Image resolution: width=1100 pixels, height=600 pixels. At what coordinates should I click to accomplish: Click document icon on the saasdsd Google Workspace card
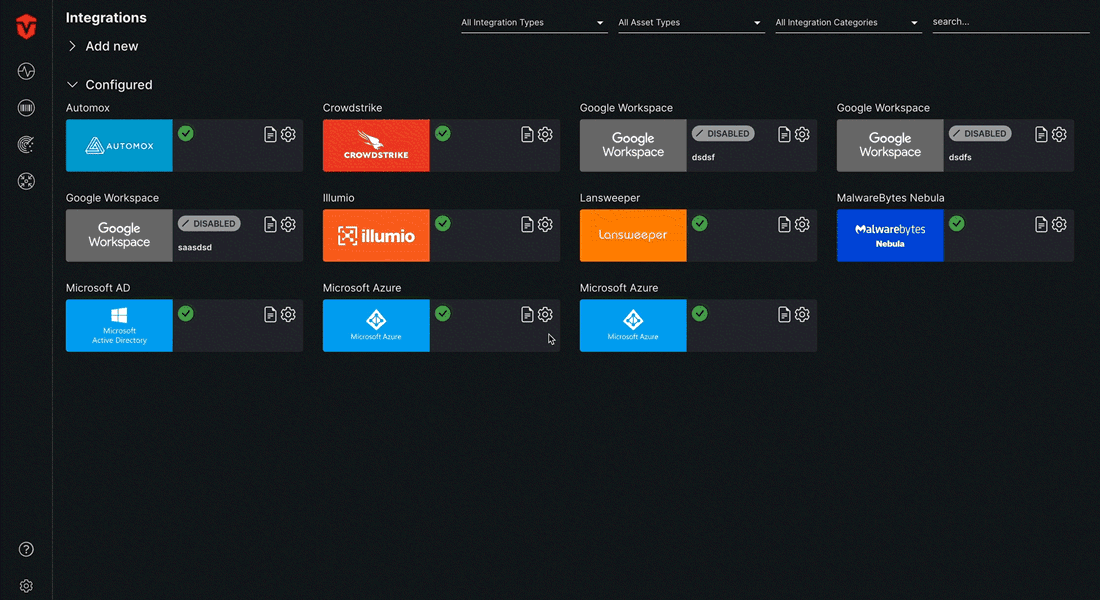[x=270, y=225]
